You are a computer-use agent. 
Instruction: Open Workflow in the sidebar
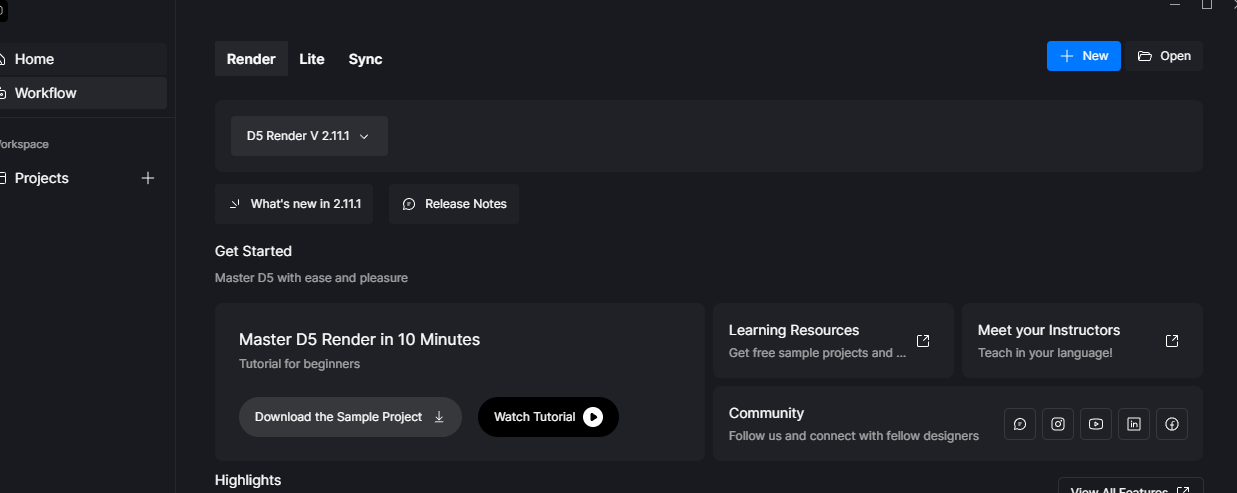[83, 93]
